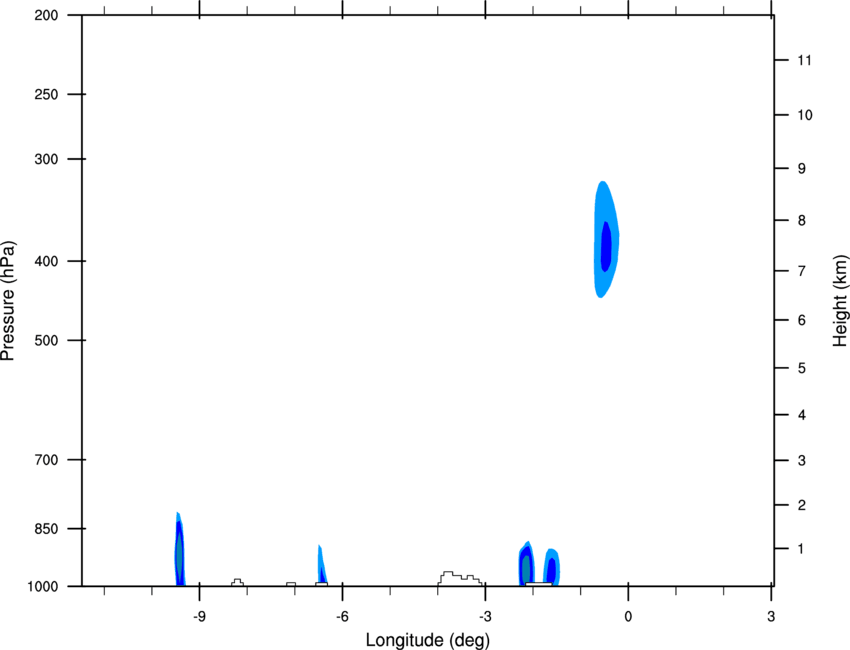Click the "Longitude (deg)" axis title

[x=428, y=640]
